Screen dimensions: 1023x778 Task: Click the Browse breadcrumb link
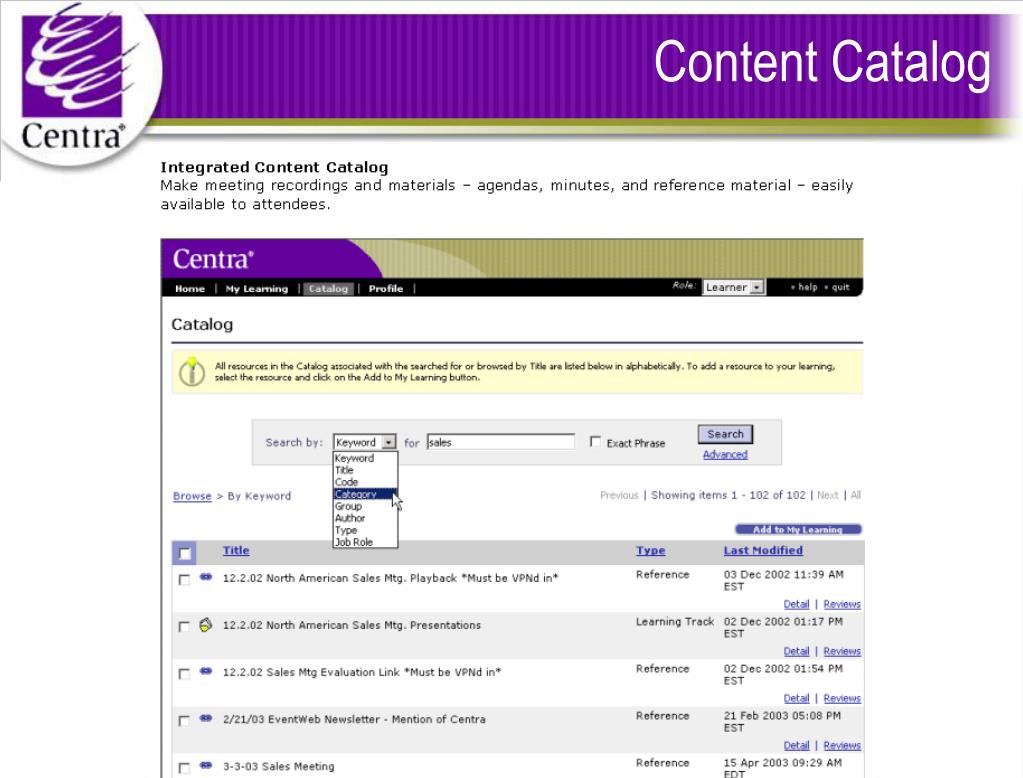[192, 496]
